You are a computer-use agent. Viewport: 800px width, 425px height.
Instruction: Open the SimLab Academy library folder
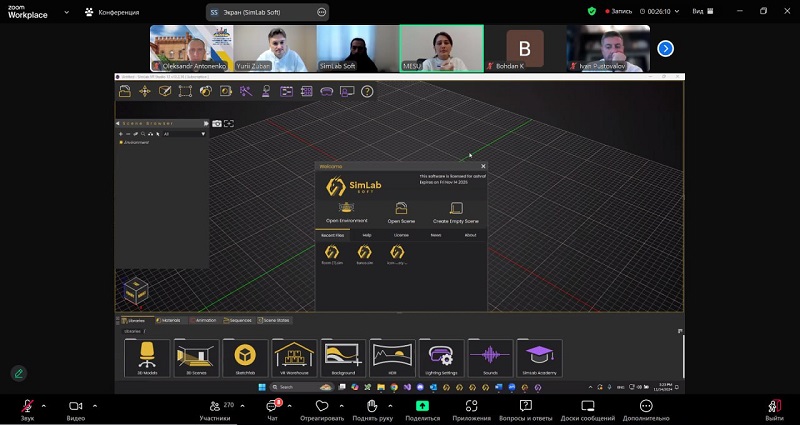[539, 358]
